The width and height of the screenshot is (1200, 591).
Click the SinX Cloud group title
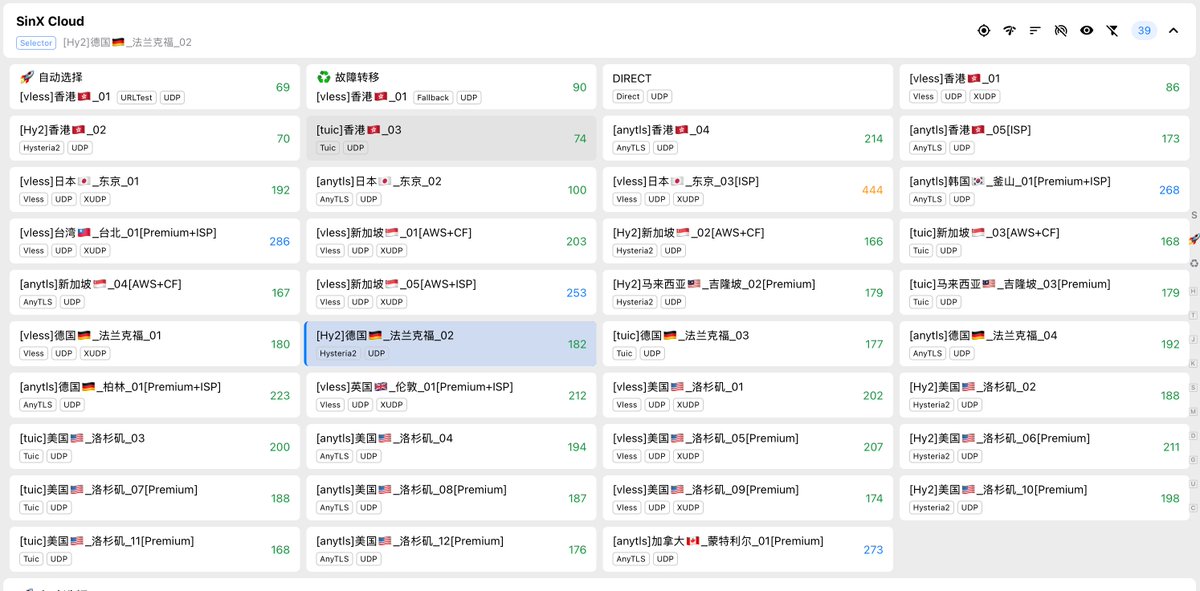(x=50, y=21)
